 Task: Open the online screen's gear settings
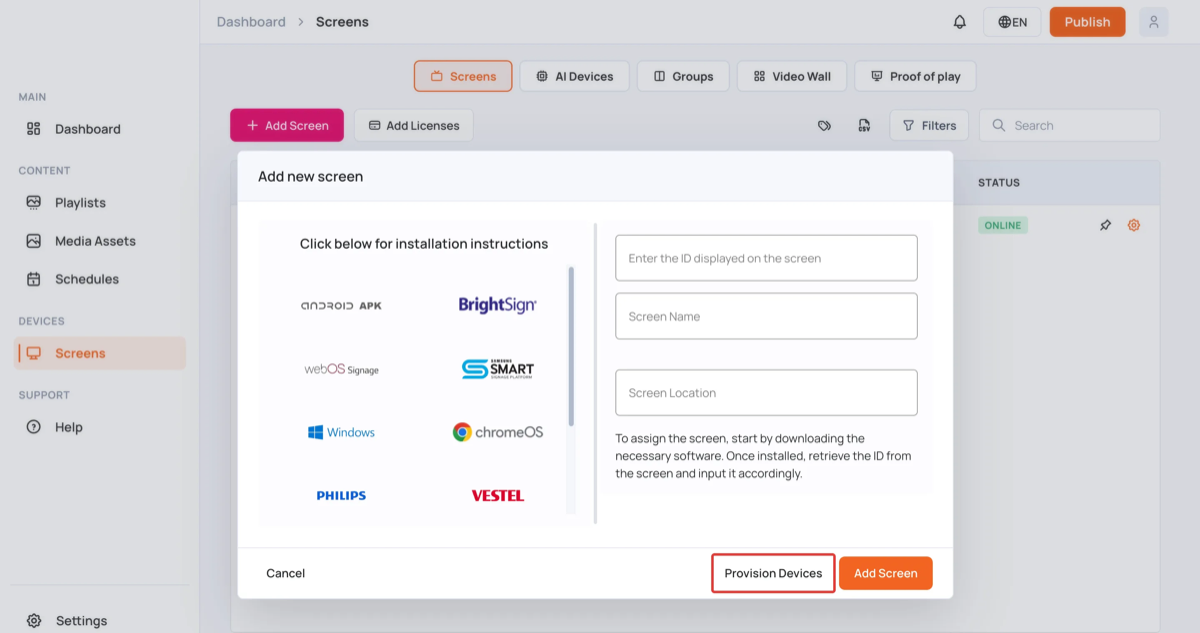[x=1134, y=225]
